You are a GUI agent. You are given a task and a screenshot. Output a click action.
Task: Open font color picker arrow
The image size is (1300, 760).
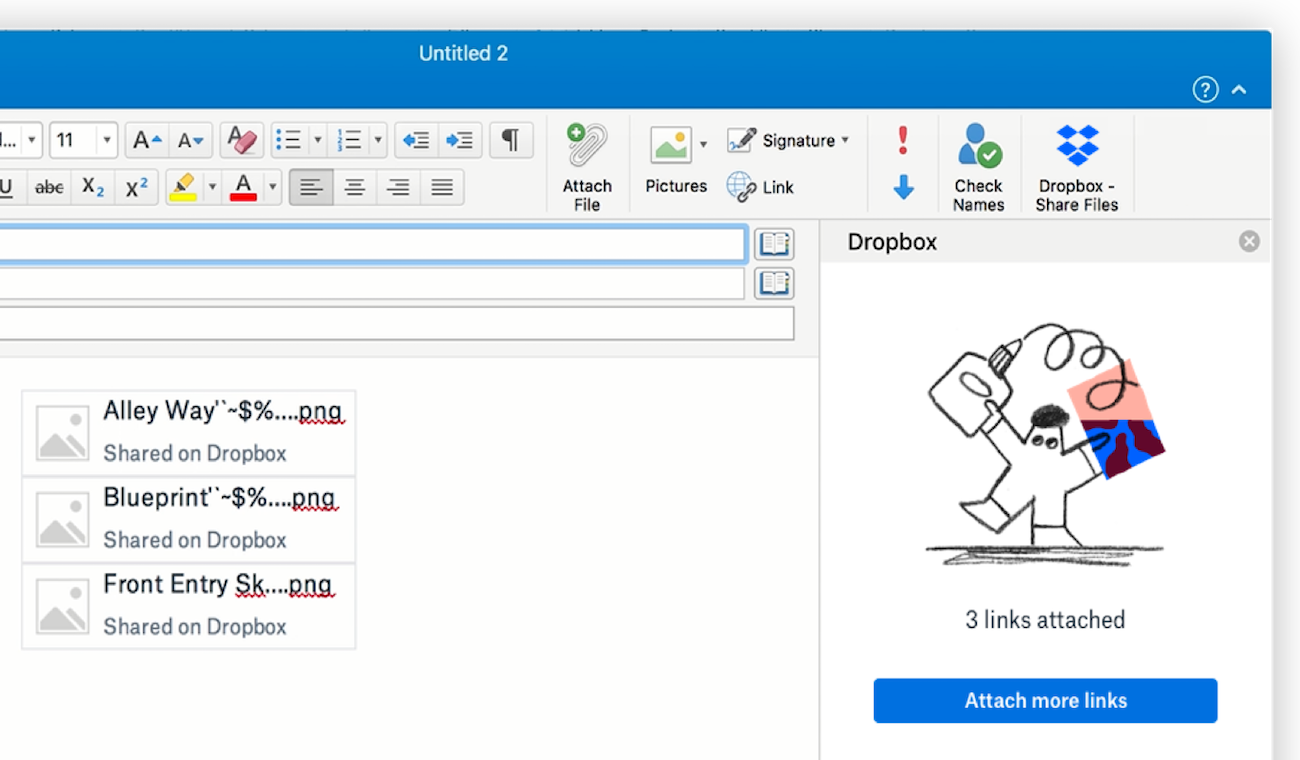click(x=272, y=187)
